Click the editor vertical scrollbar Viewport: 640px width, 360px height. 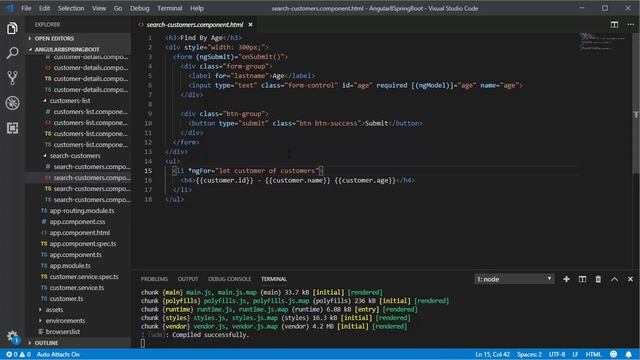(636, 104)
